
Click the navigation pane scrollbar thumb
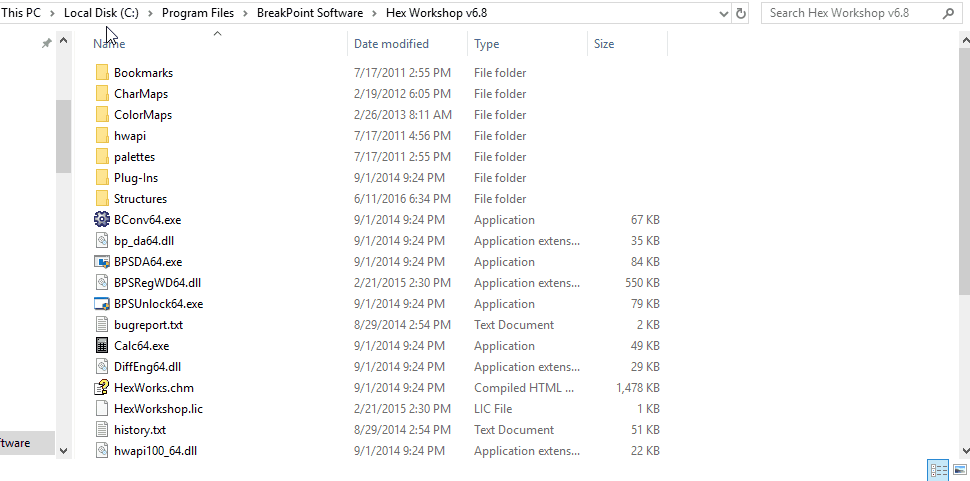point(64,137)
